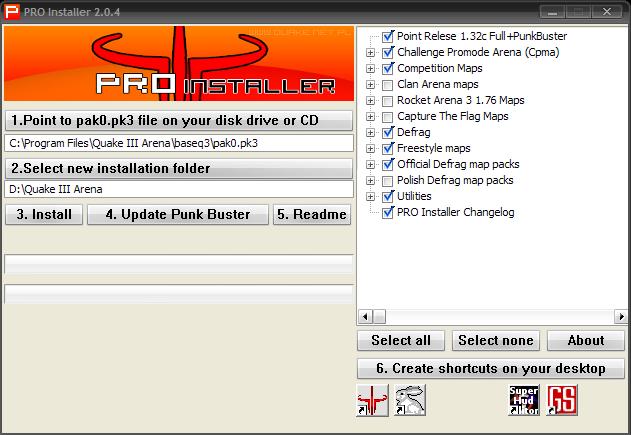This screenshot has width=631, height=435.
Task: Click the Quake III shortcut icon
Action: tap(372, 400)
